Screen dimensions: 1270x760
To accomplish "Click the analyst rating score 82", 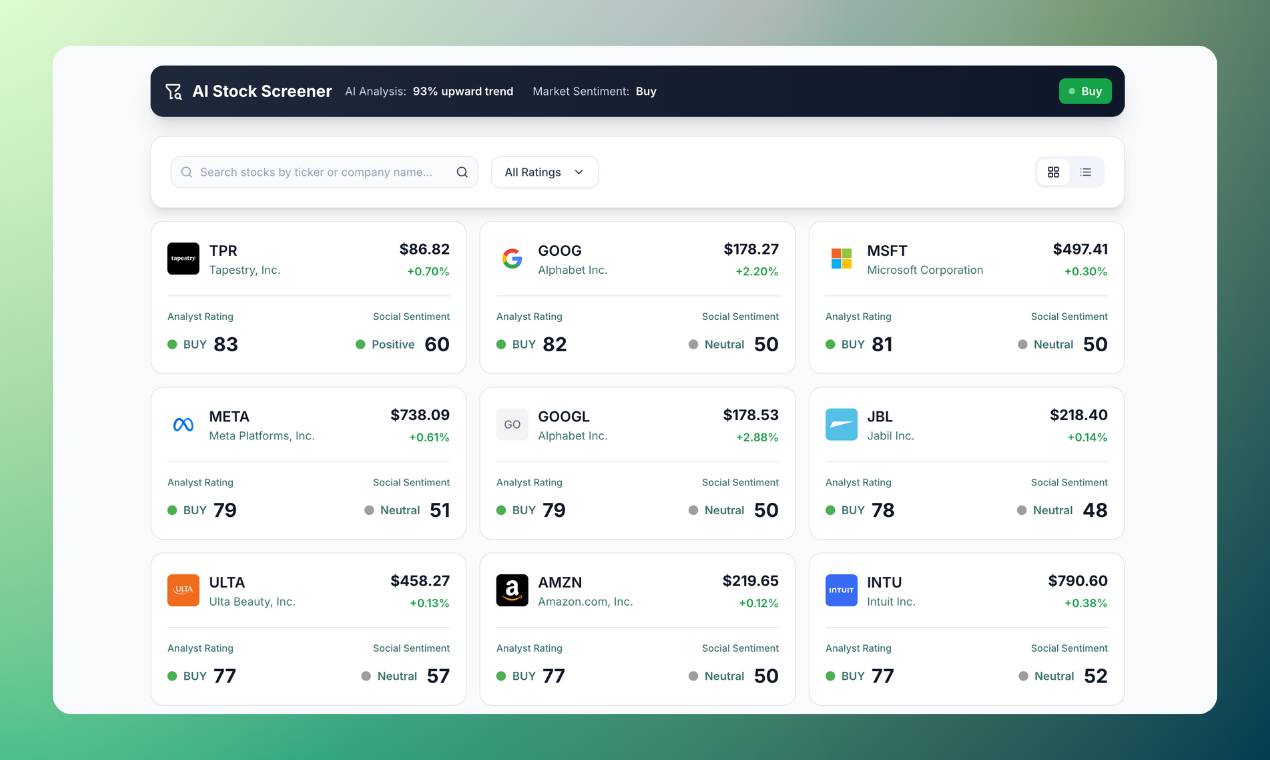I will point(555,344).
